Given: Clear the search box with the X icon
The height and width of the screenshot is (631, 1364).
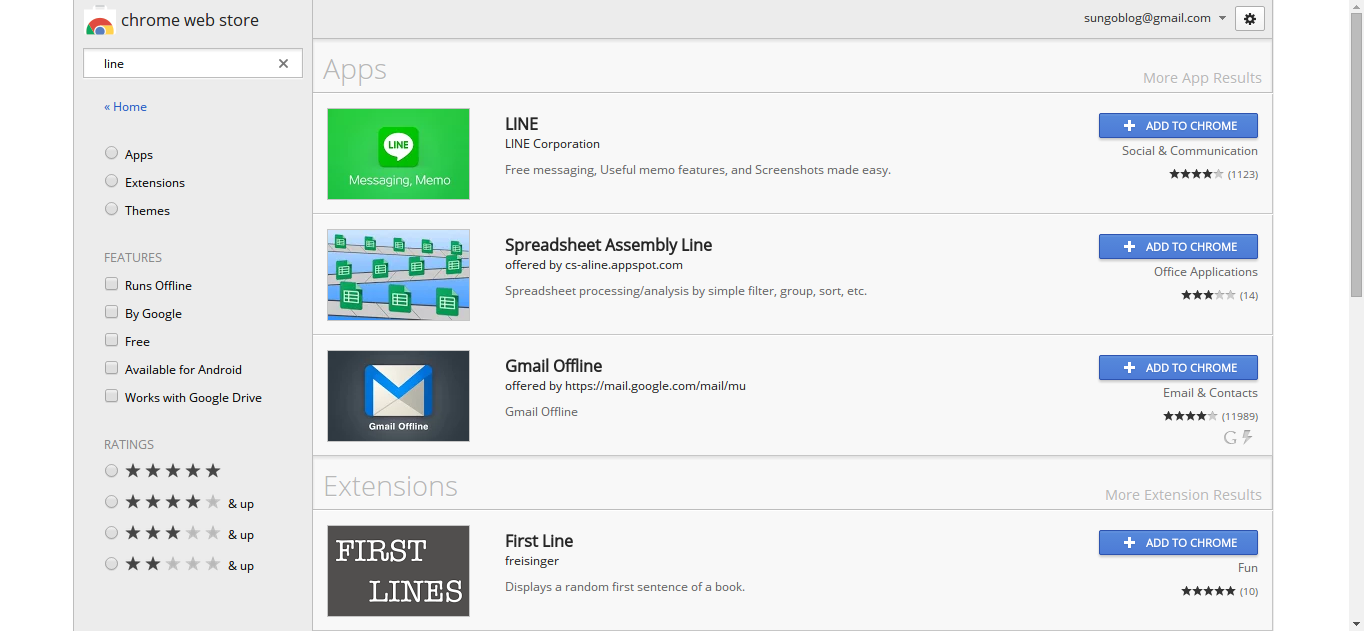Looking at the screenshot, I should [x=283, y=63].
